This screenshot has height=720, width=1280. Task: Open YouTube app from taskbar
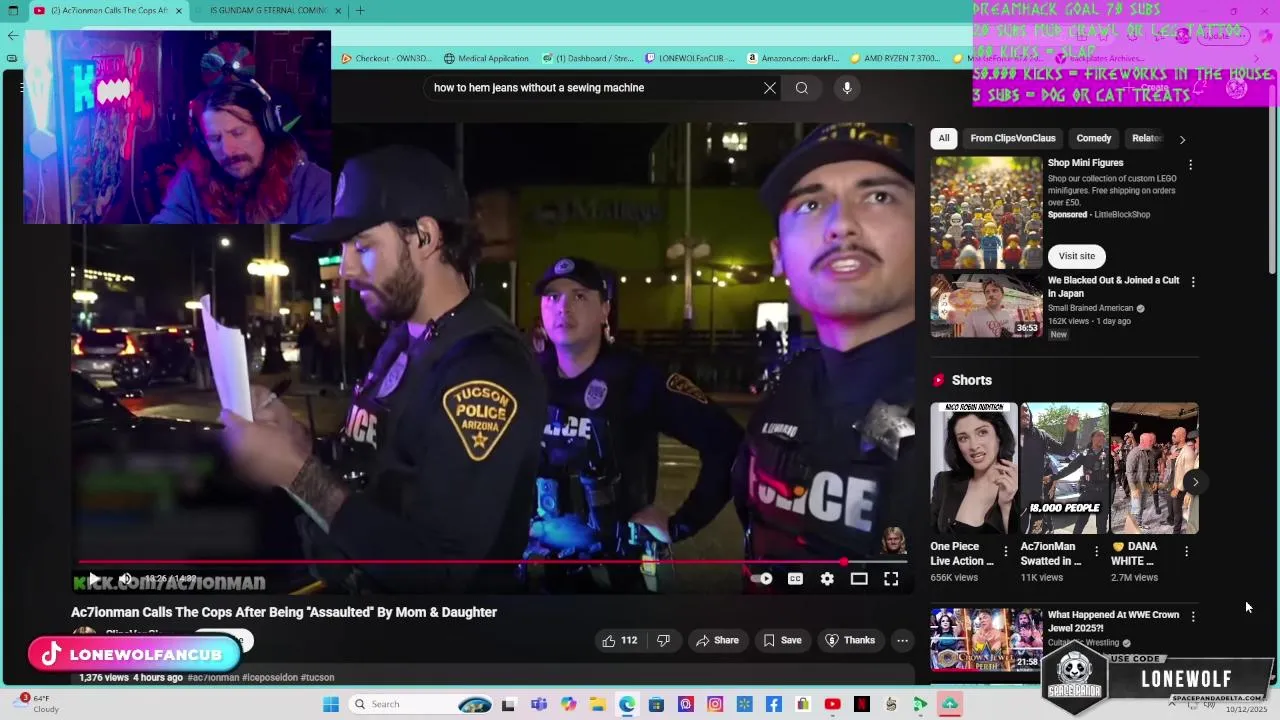pyautogui.click(x=832, y=704)
